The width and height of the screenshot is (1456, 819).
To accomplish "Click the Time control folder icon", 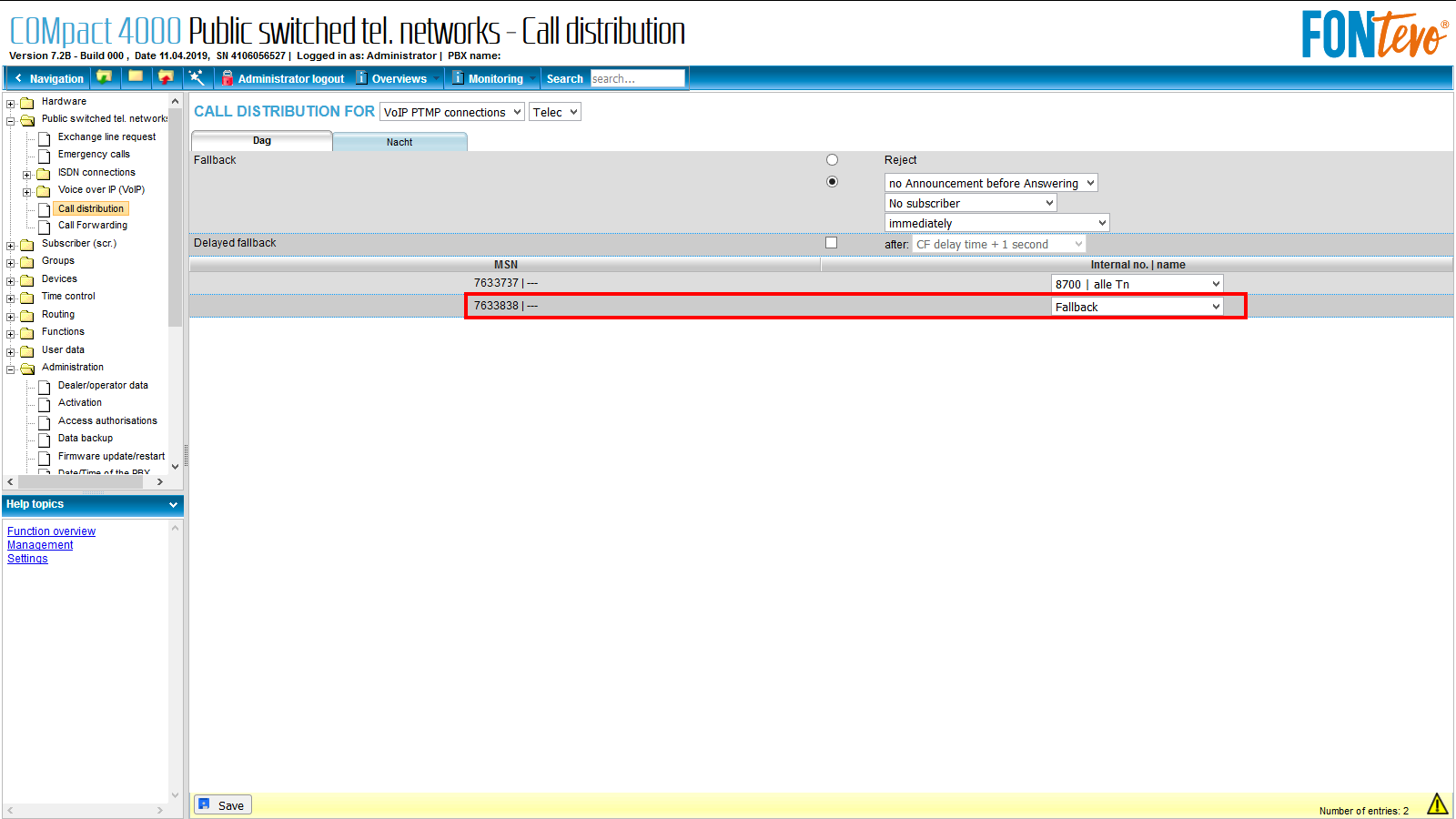I will pos(27,298).
